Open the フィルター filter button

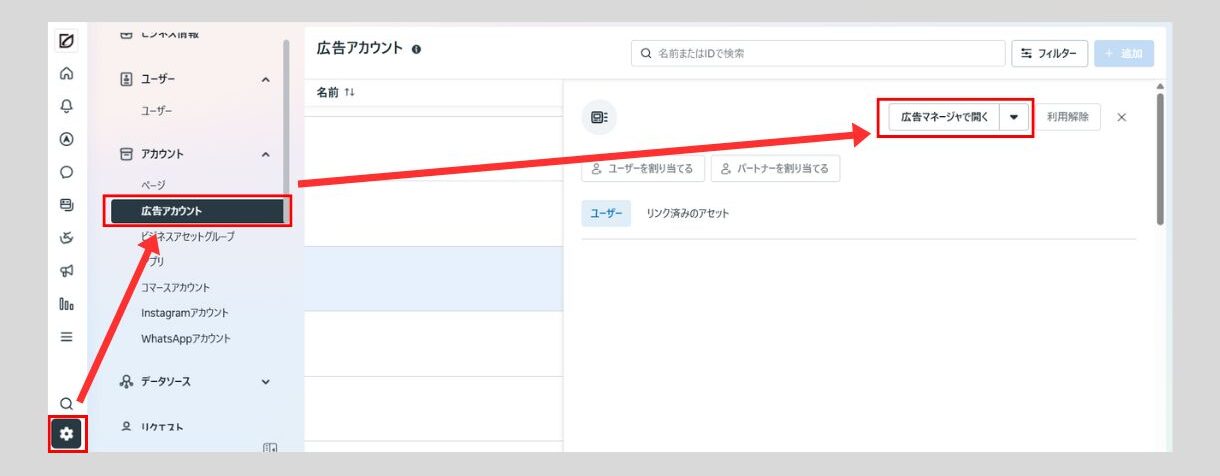[1049, 53]
